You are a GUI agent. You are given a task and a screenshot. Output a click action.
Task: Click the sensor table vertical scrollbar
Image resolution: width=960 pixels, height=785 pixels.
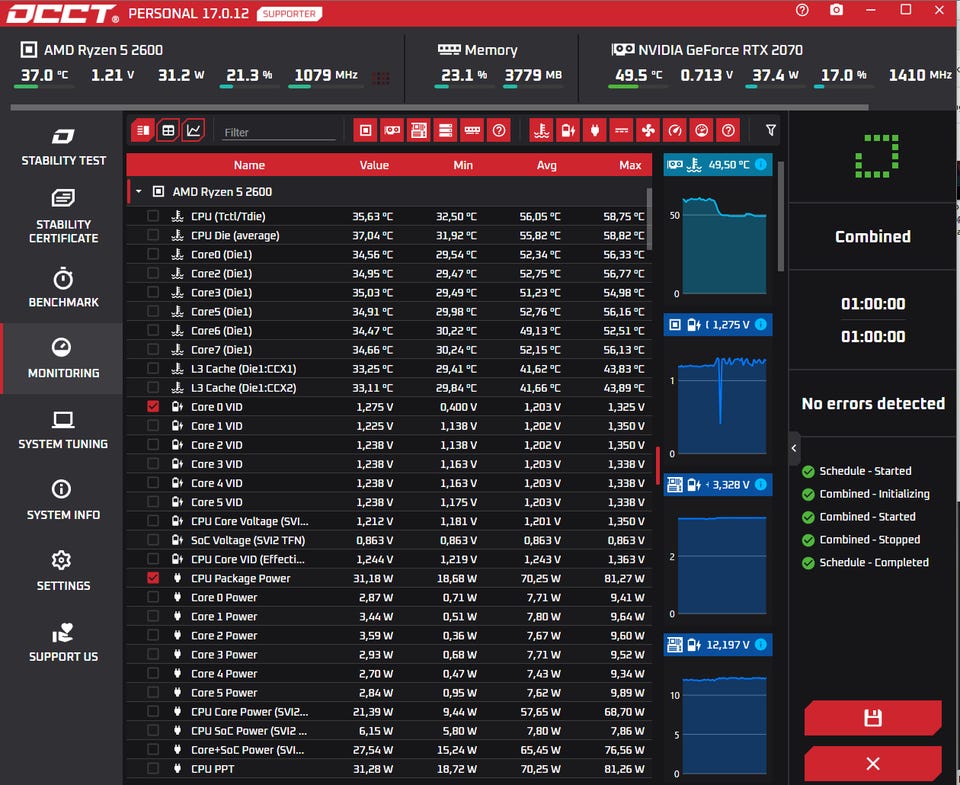(x=649, y=219)
